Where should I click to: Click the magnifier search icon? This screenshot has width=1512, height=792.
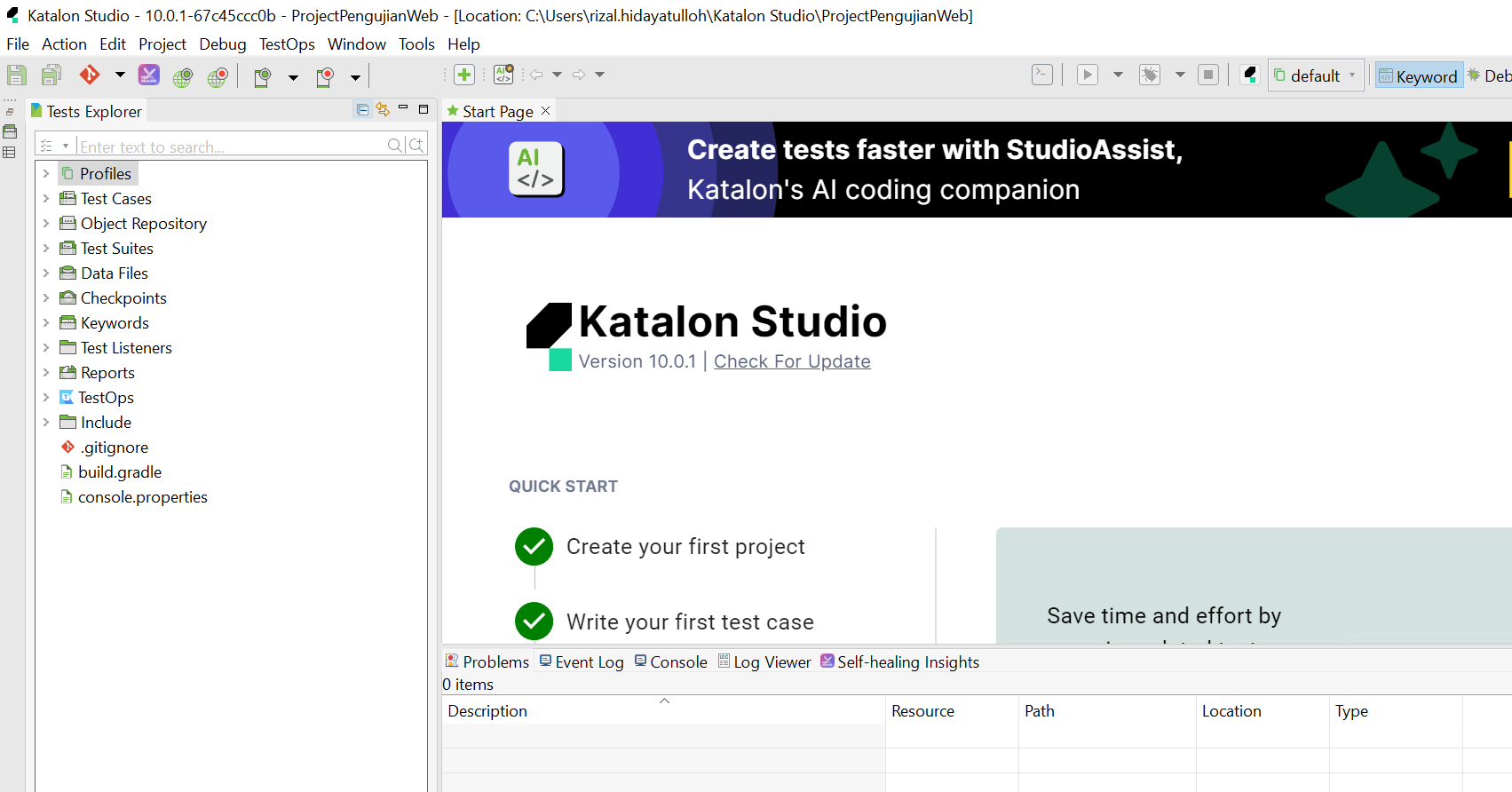(395, 146)
